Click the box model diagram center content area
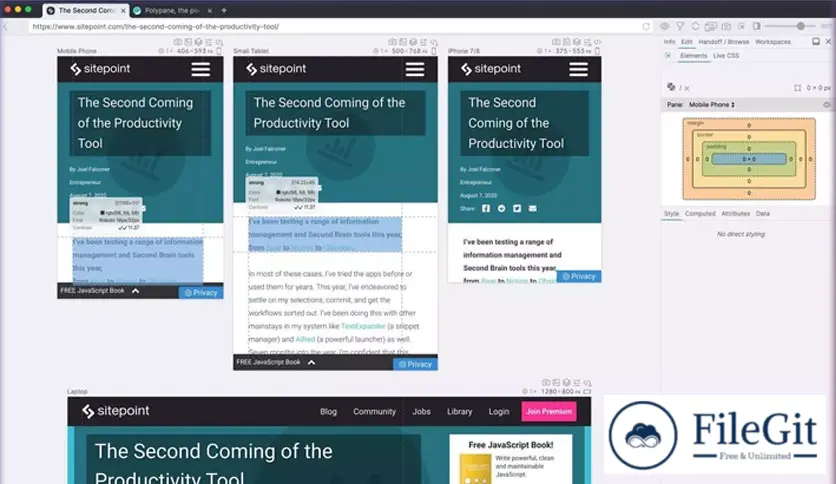The image size is (836, 484). 749,159
